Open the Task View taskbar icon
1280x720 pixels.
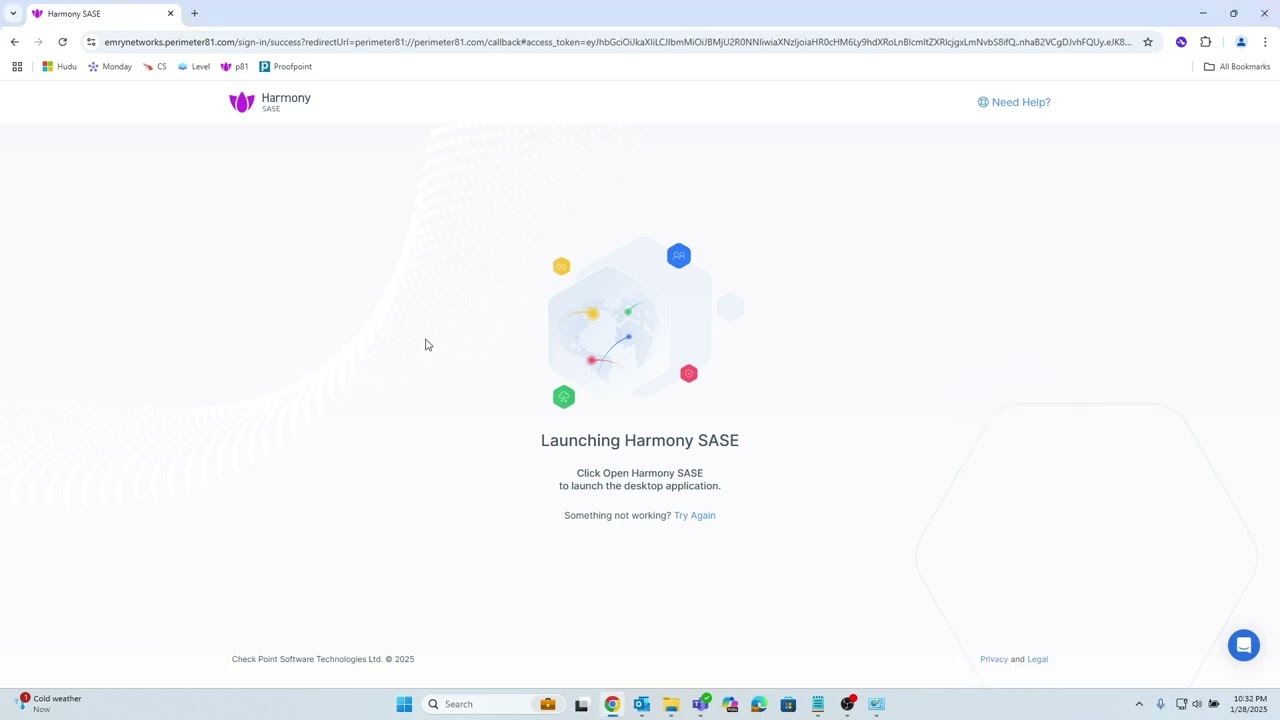click(x=582, y=704)
